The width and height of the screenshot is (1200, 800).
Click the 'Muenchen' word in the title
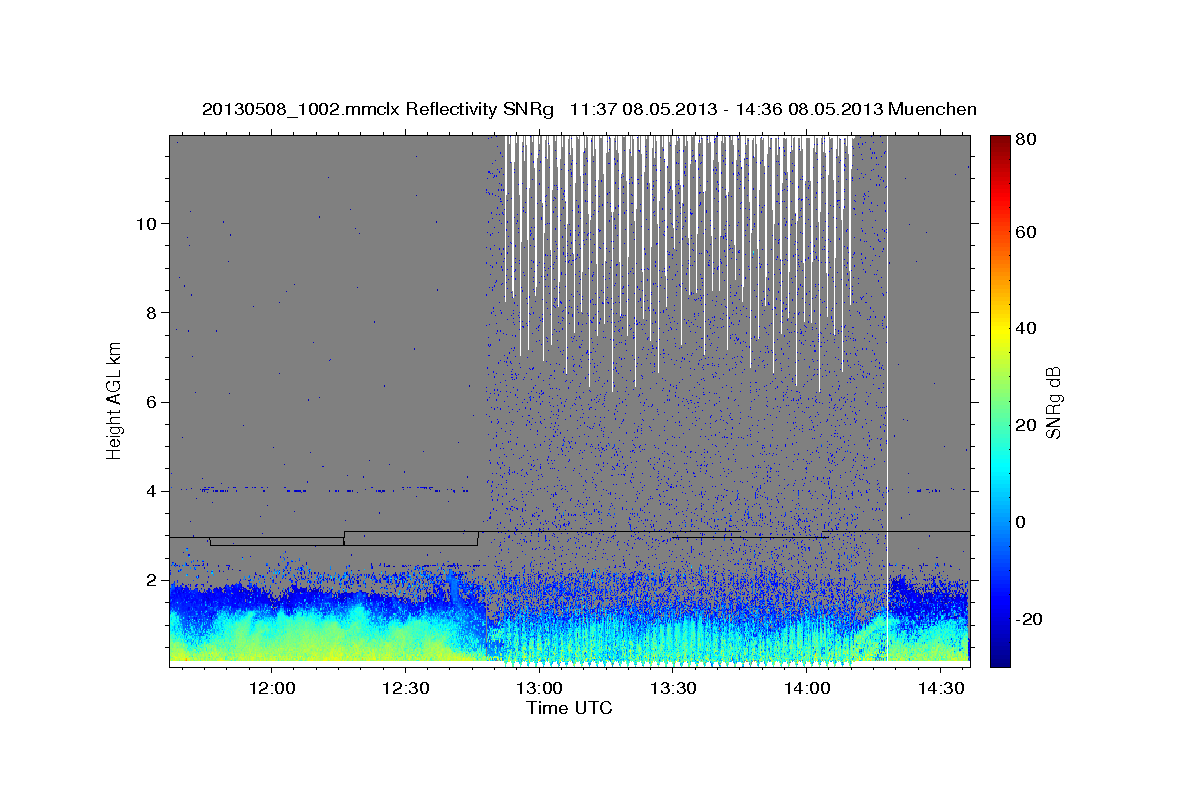pyautogui.click(x=932, y=109)
